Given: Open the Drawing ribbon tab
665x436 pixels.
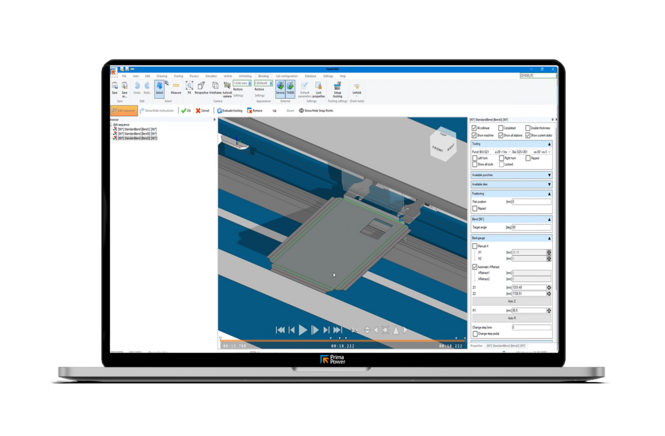Looking at the screenshot, I should pyautogui.click(x=162, y=76).
